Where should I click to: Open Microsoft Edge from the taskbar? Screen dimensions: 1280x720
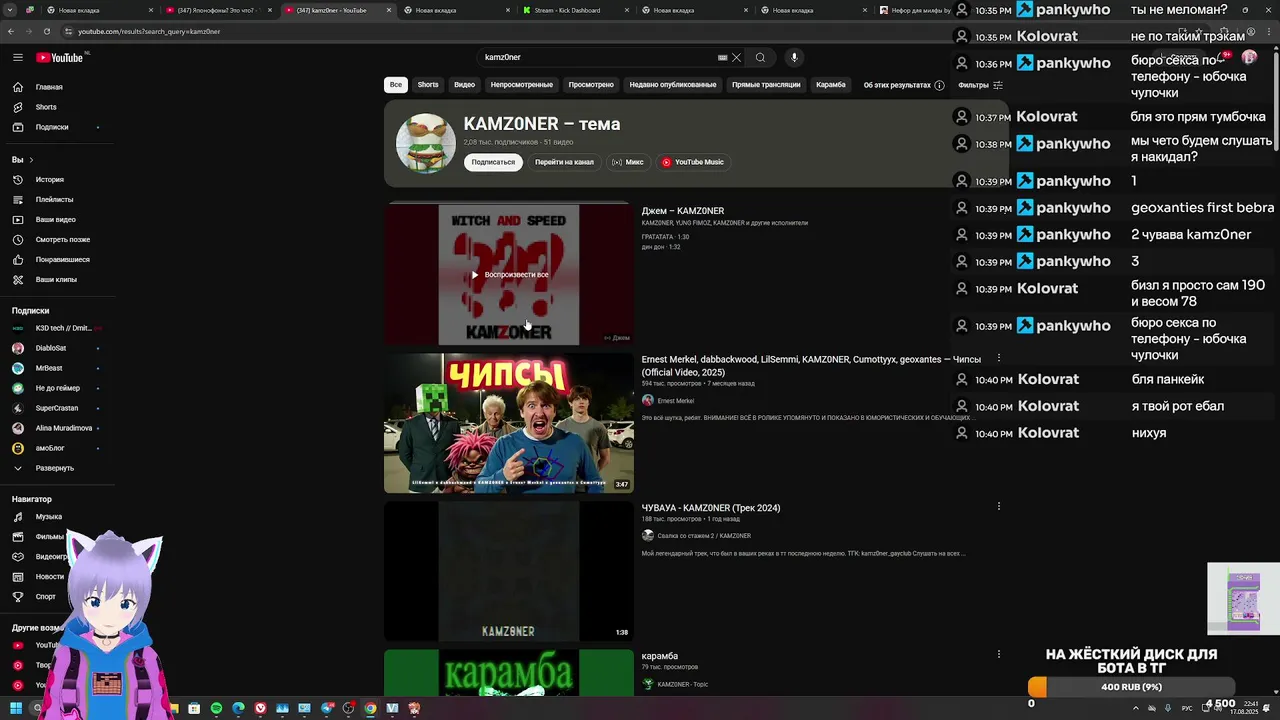(x=238, y=708)
